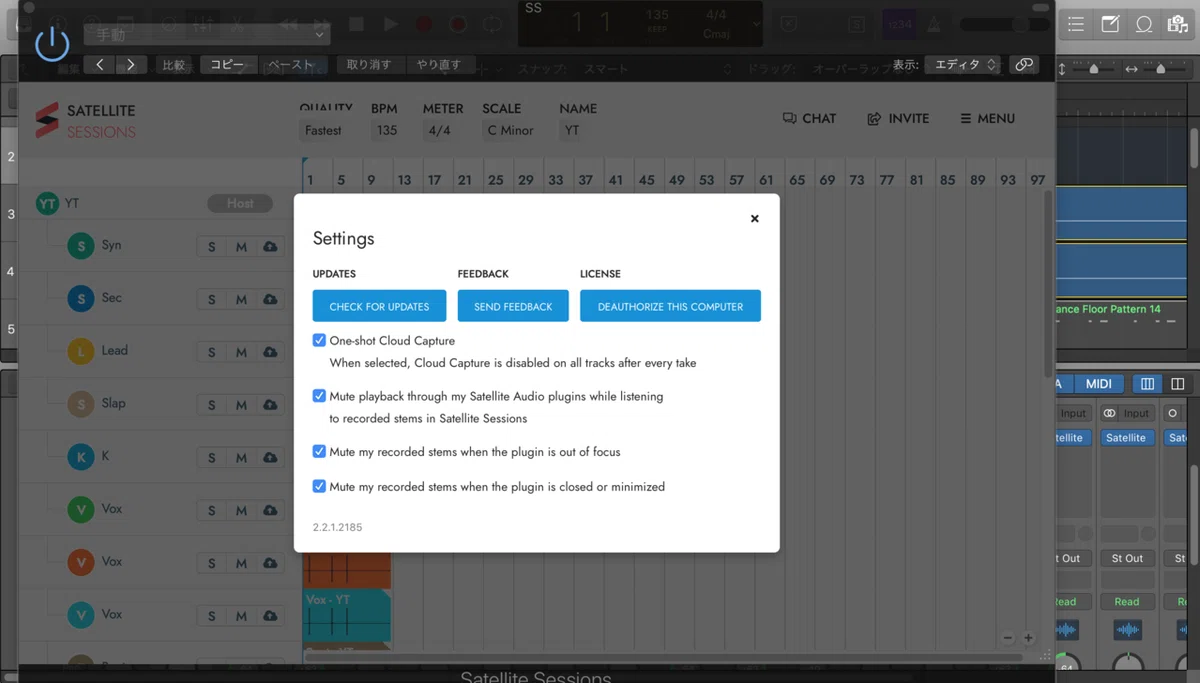
Task: Click cloud capture icon on Sec track
Action: pyautogui.click(x=270, y=299)
